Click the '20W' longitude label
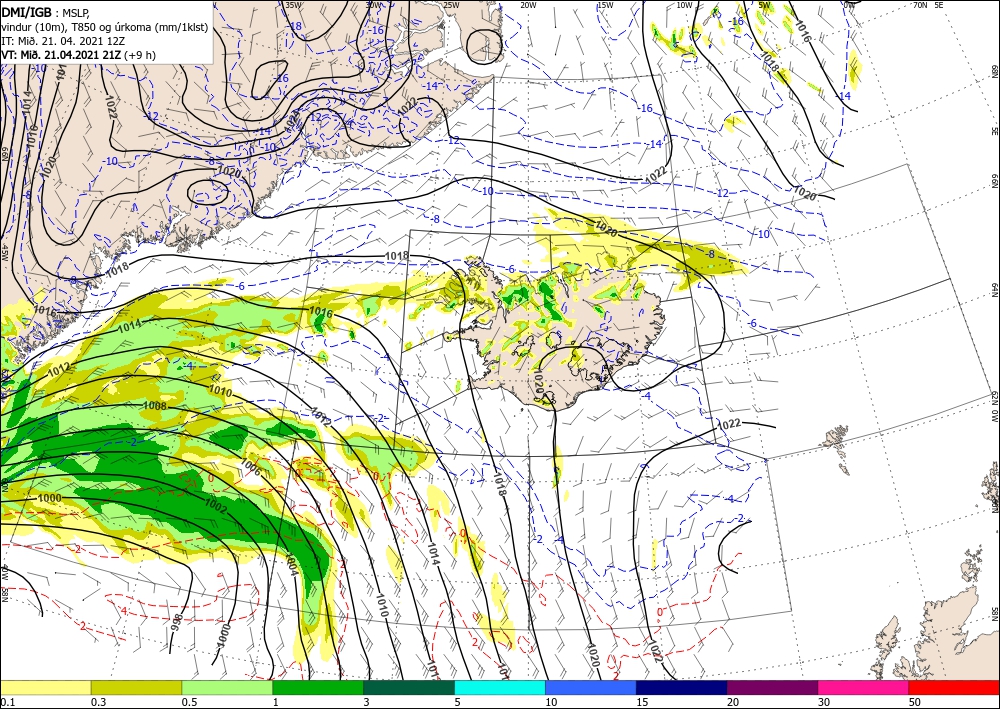 (x=528, y=5)
